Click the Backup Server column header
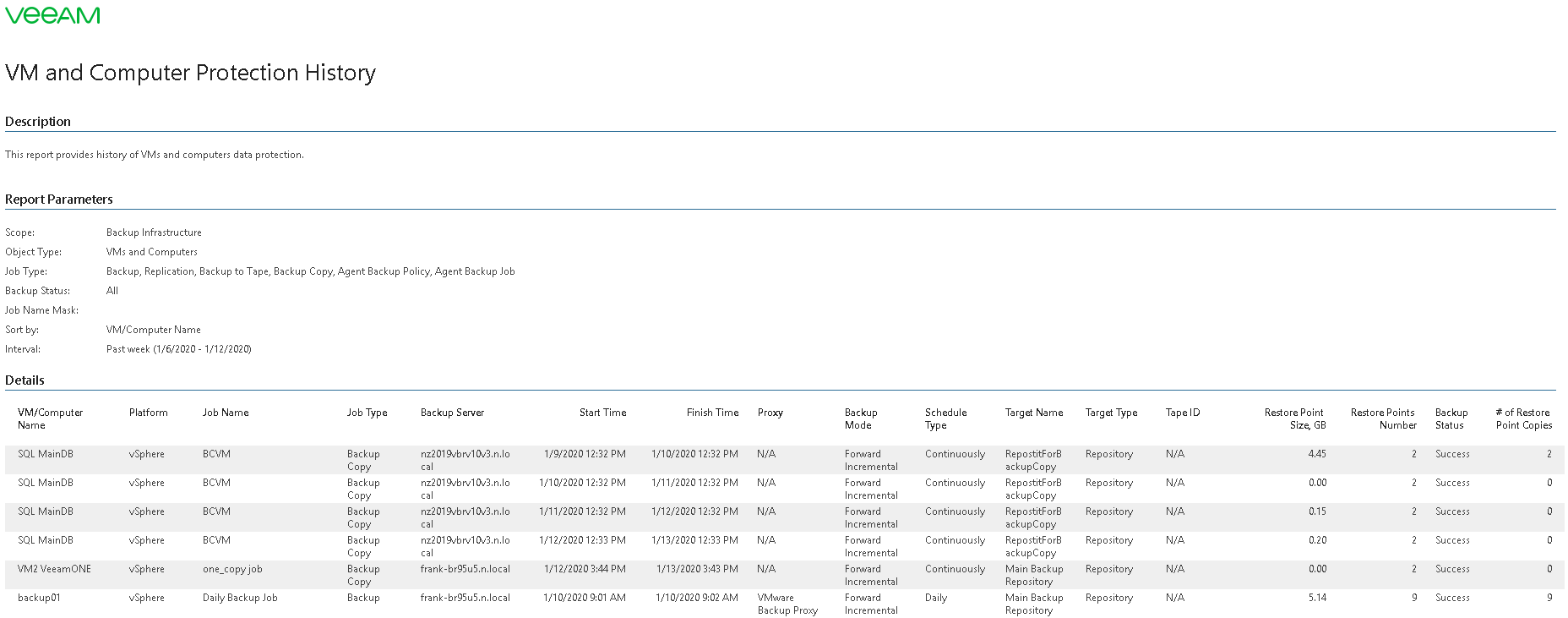Screen dimensions: 1568x618 click(x=452, y=413)
